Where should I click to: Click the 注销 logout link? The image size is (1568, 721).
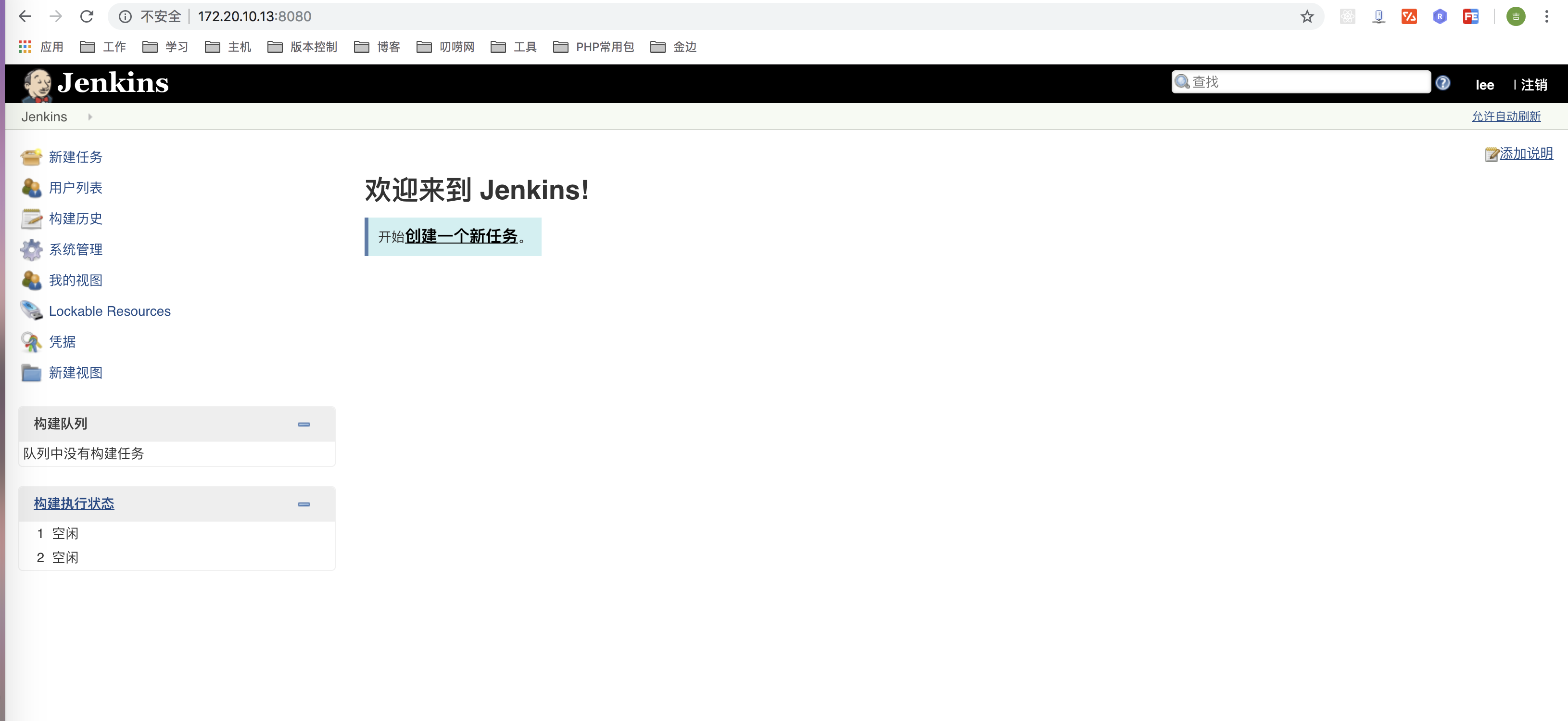coord(1534,85)
